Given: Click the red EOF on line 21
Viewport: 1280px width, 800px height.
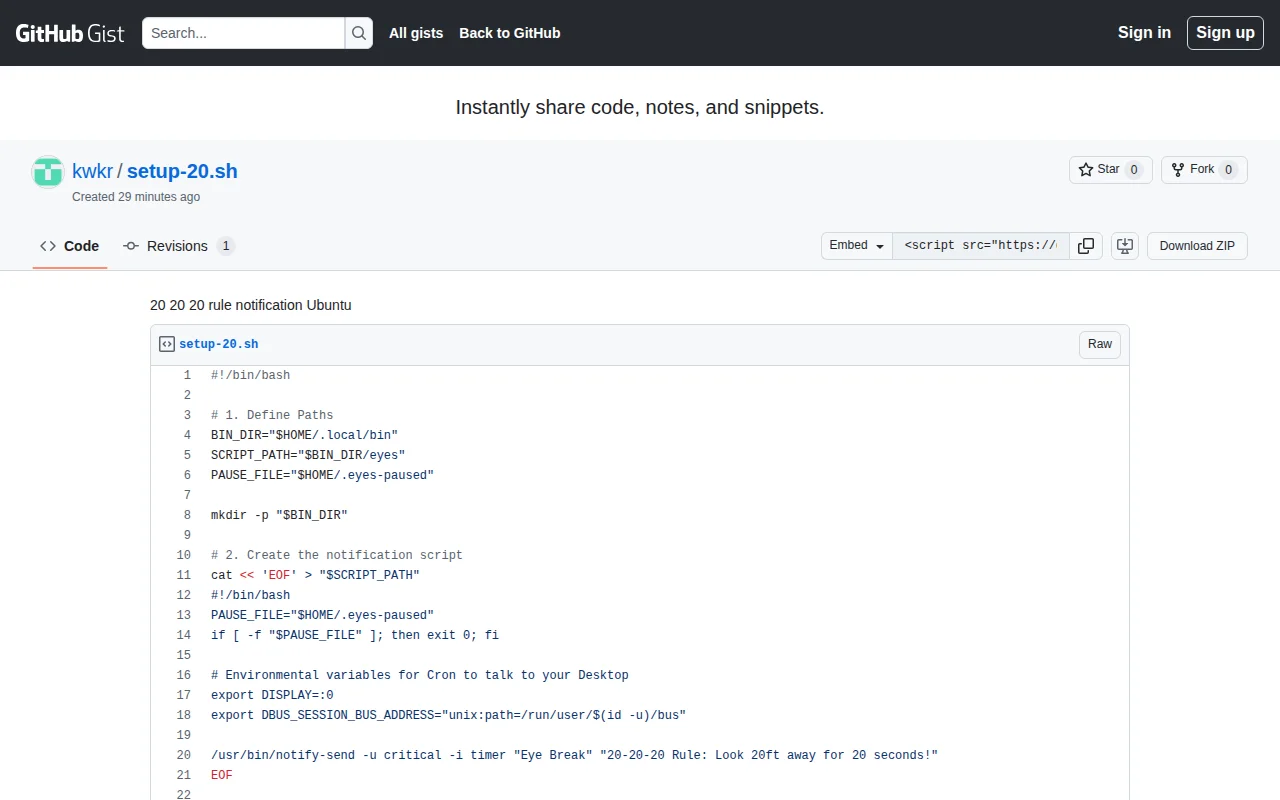Looking at the screenshot, I should 222,775.
